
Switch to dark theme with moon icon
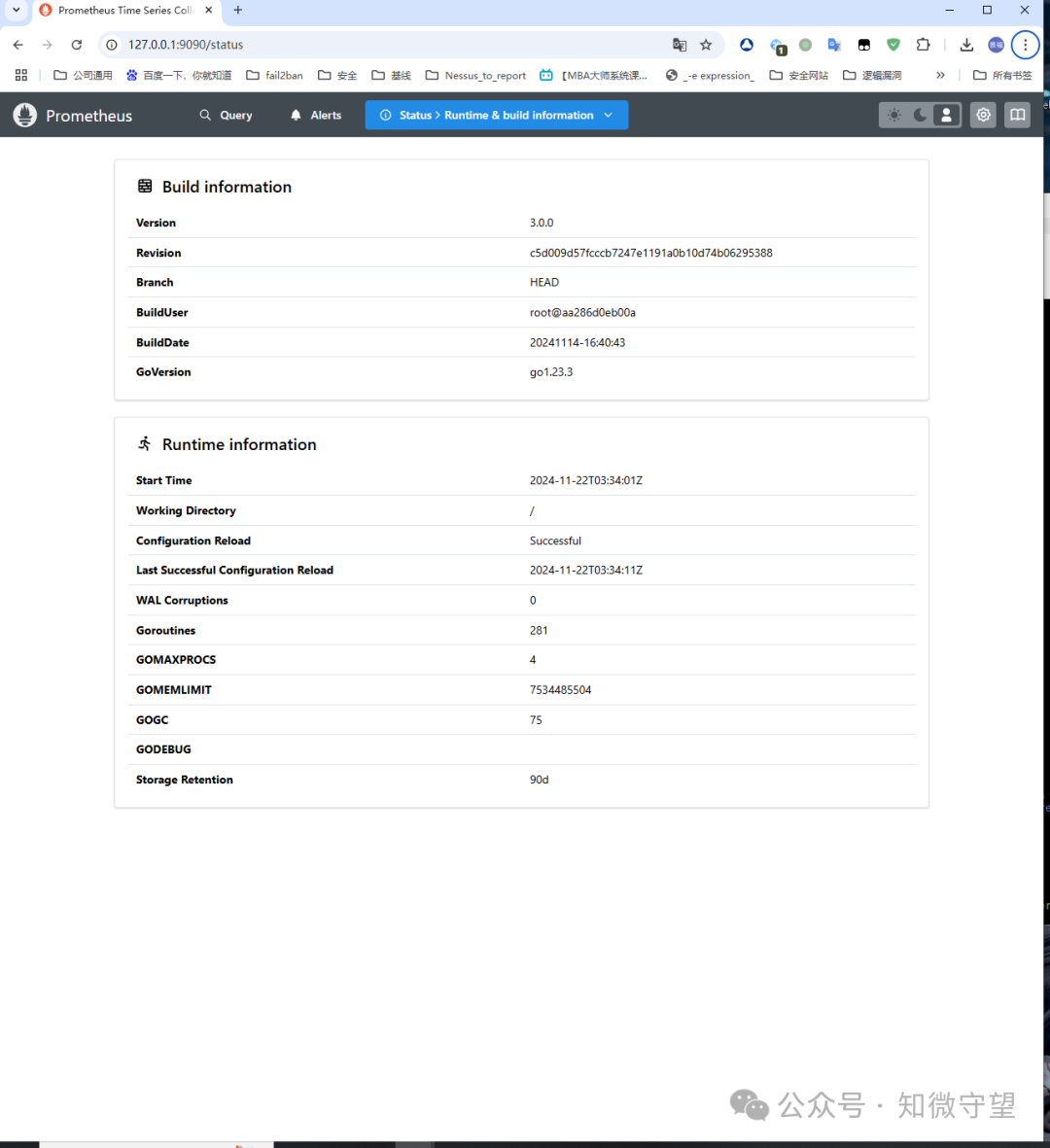tap(921, 115)
